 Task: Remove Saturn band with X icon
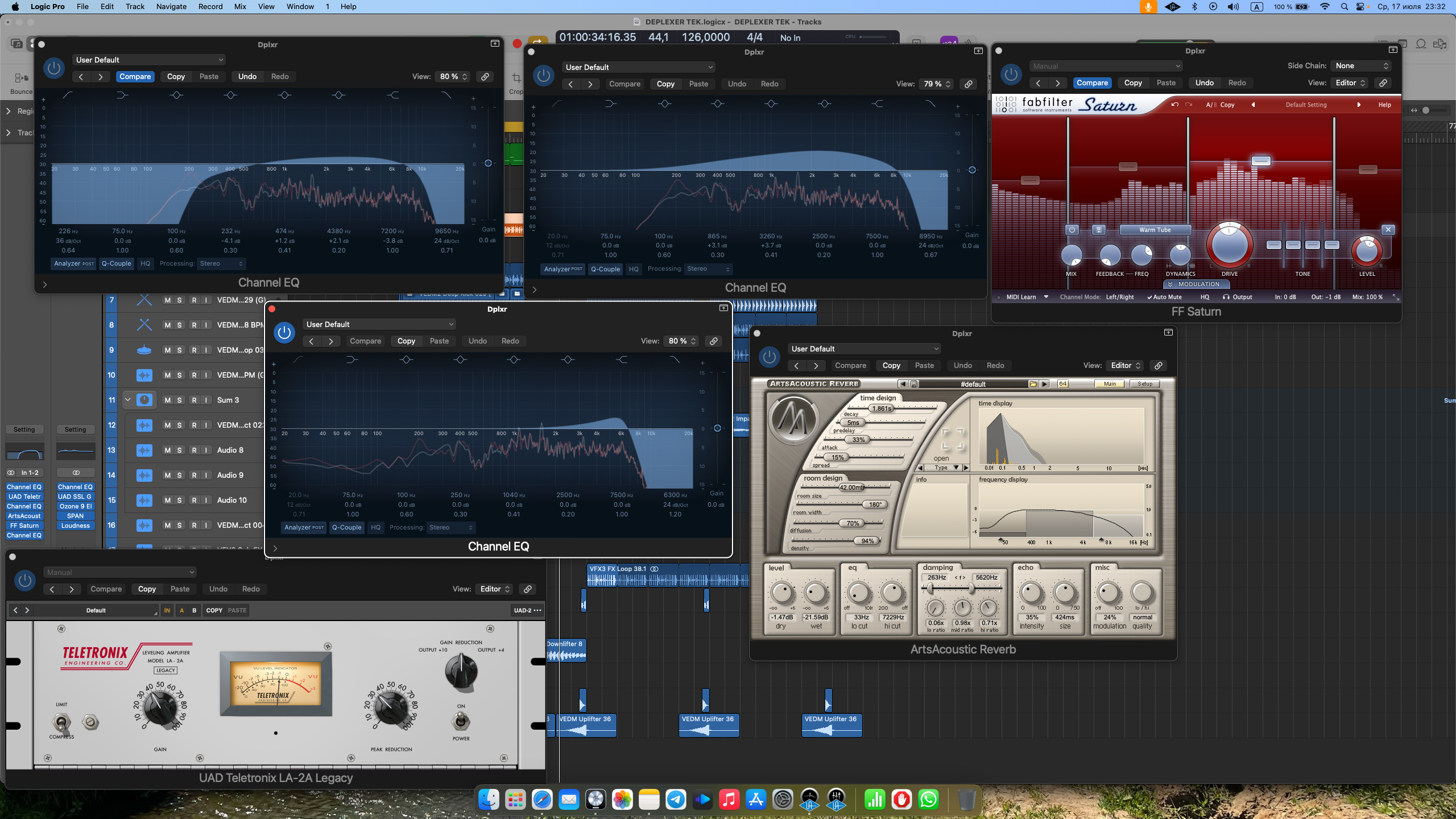(x=1388, y=230)
